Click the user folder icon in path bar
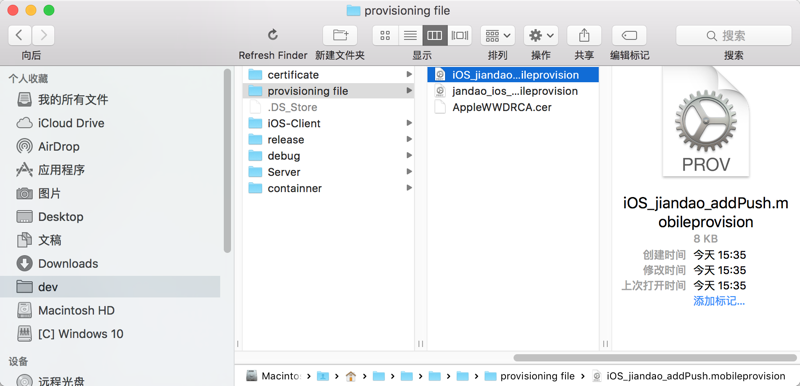The height and width of the screenshot is (386, 800). tap(323, 376)
